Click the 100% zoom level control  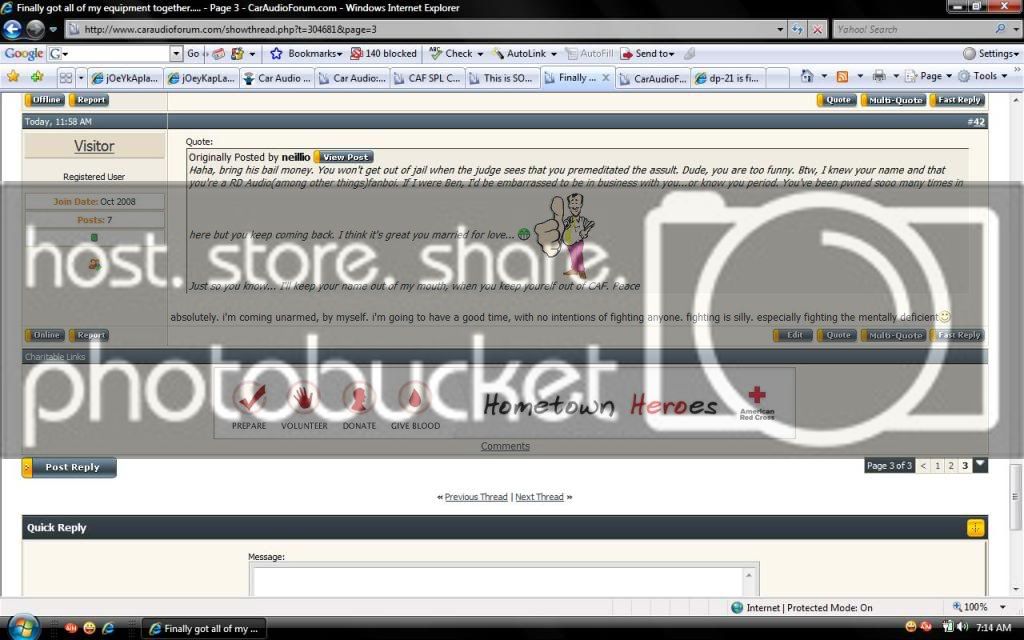click(x=976, y=607)
